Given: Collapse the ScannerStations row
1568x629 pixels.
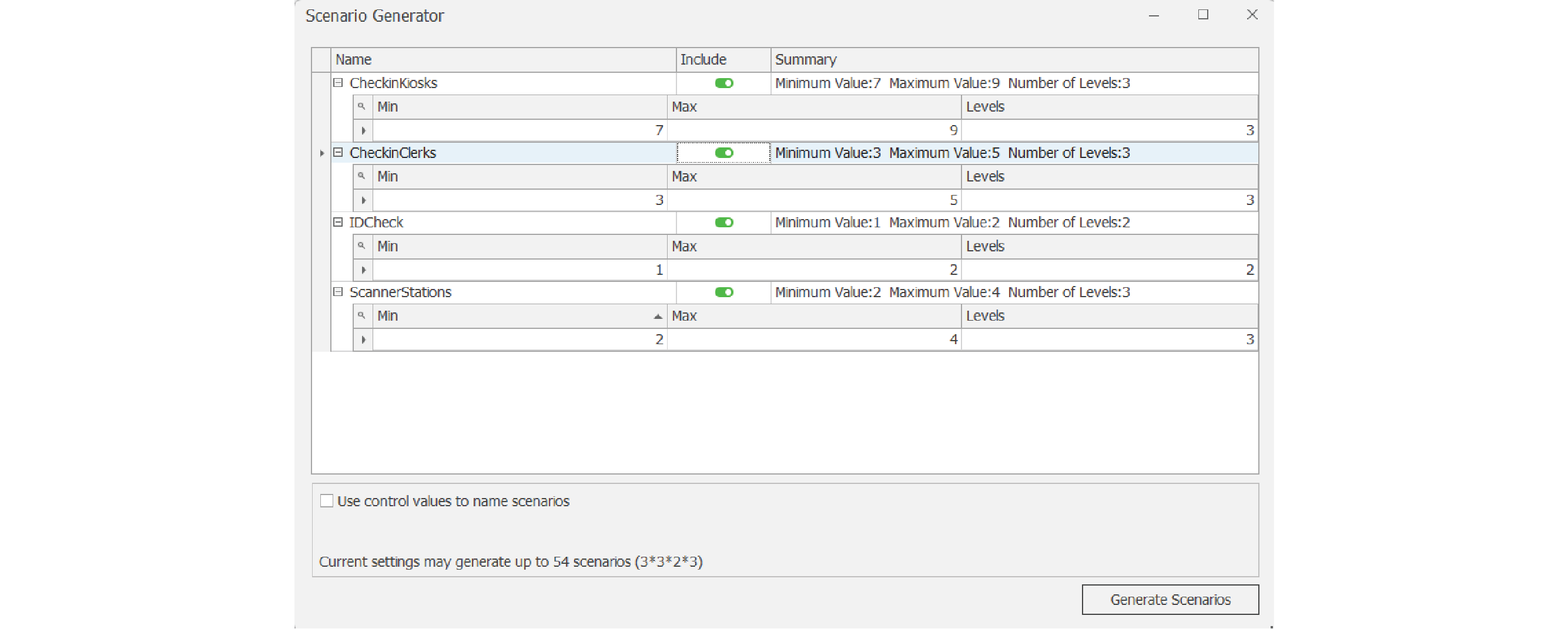Looking at the screenshot, I should 339,292.
